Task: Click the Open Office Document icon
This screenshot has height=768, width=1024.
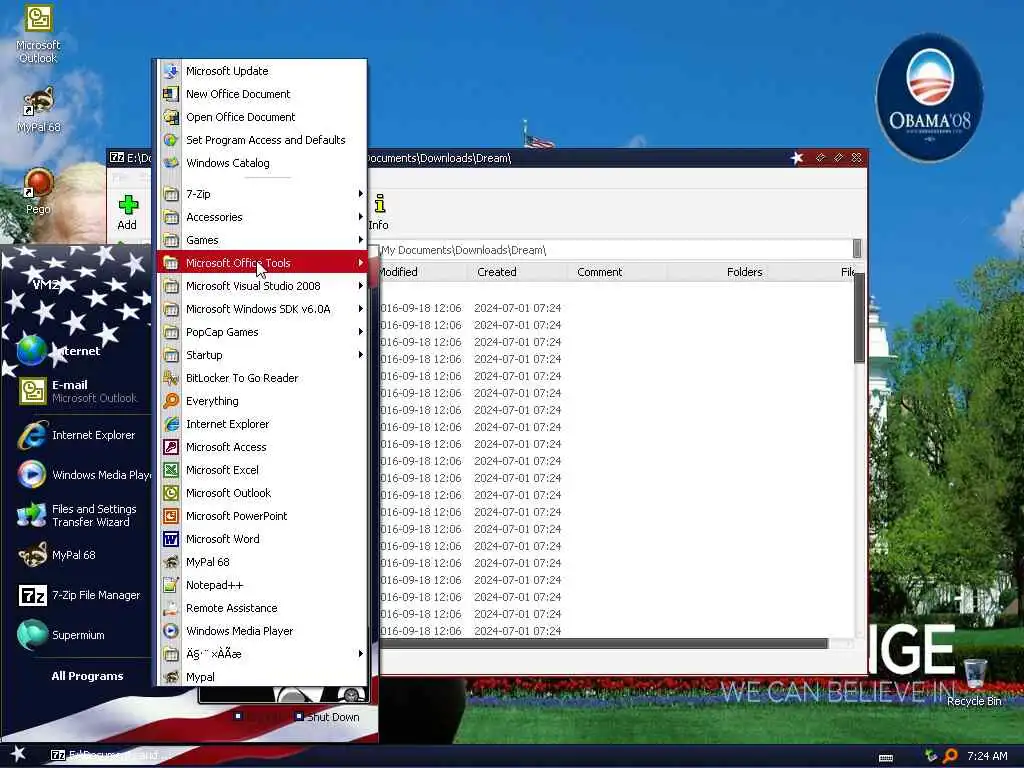Action: pyautogui.click(x=171, y=117)
